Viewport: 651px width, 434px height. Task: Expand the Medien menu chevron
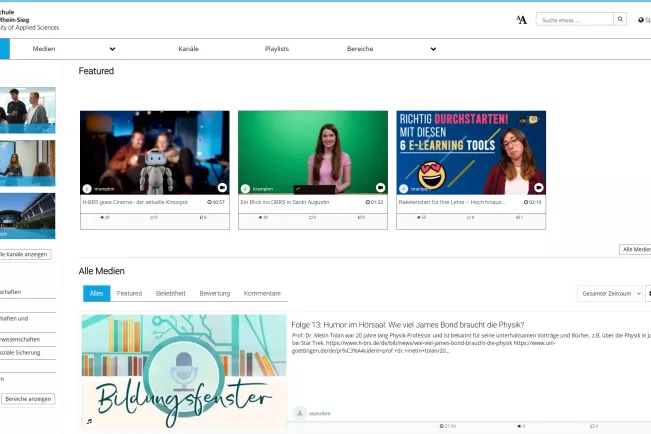click(x=112, y=49)
